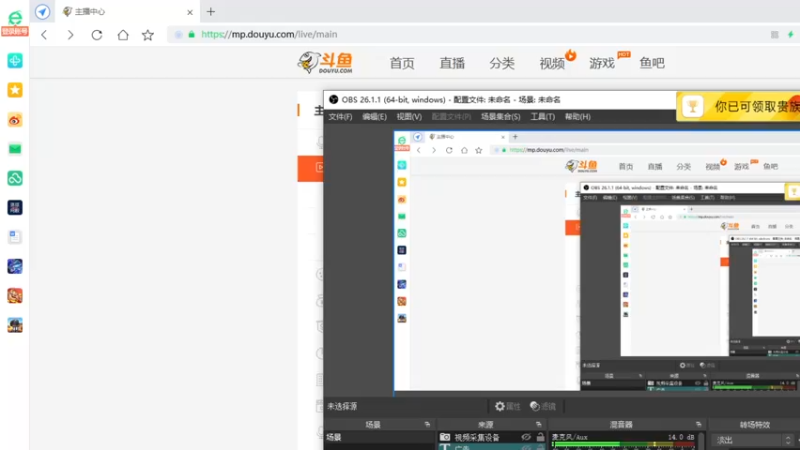Image resolution: width=800 pixels, height=450 pixels.
Task: Open OBS 配置文件(P) menu
Action: (451, 117)
